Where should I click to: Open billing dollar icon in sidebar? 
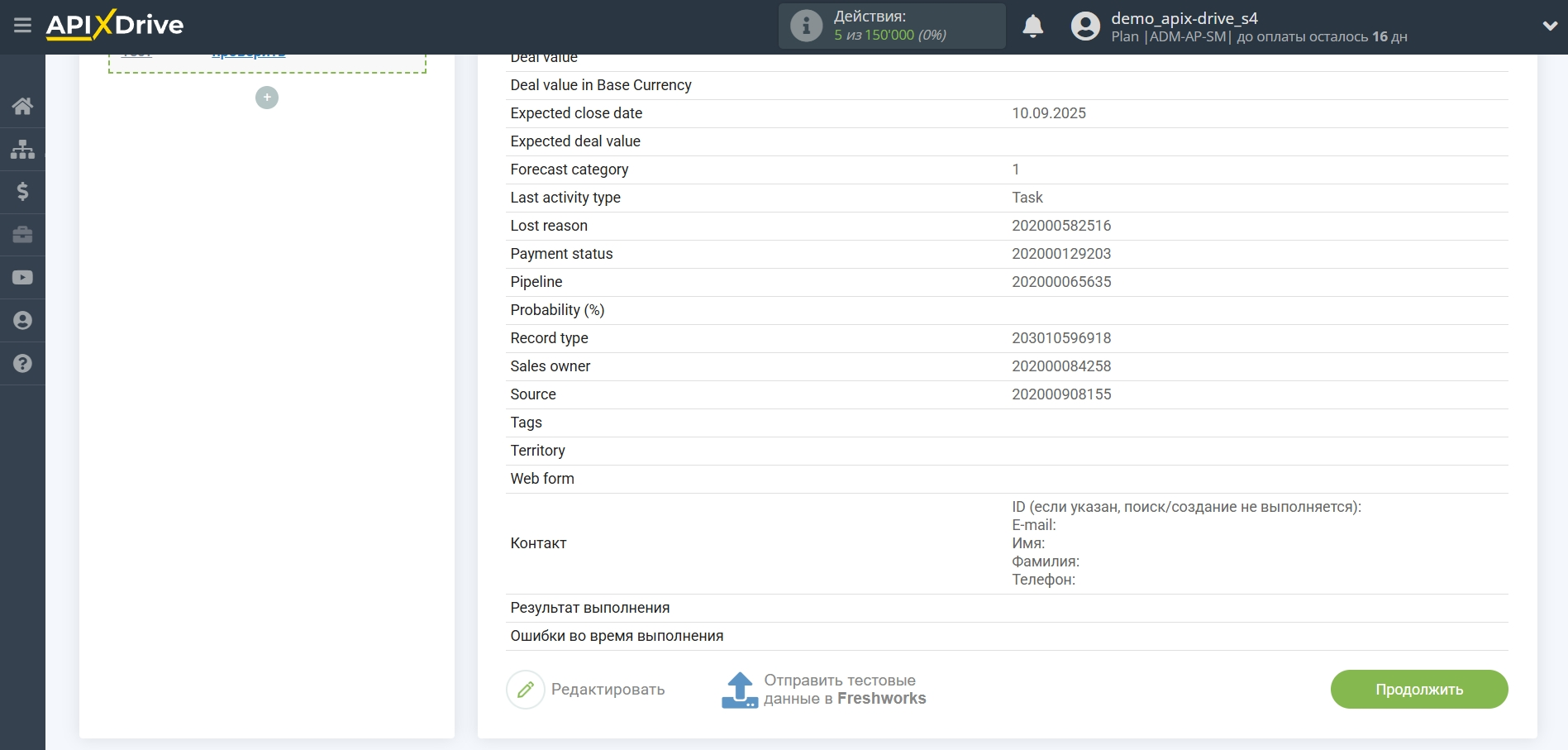click(22, 192)
